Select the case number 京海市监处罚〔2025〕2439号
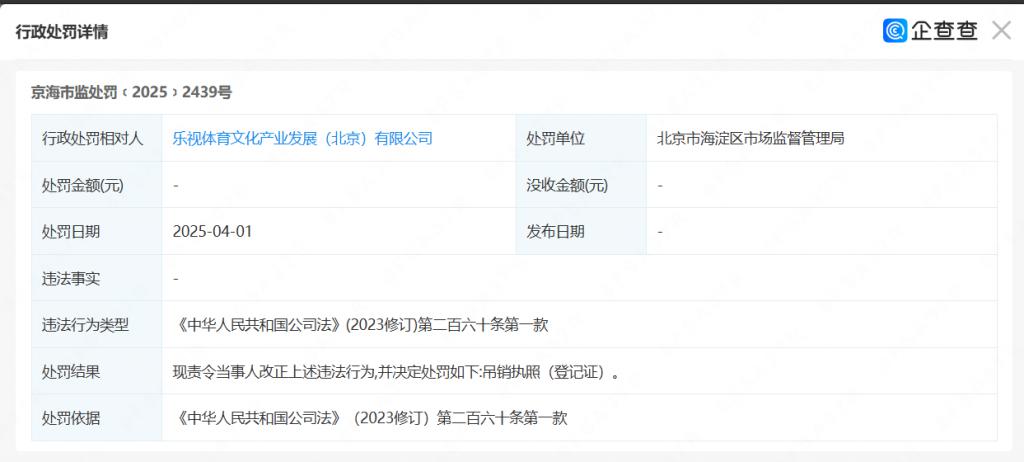The height and width of the screenshot is (462, 1024). [x=131, y=92]
